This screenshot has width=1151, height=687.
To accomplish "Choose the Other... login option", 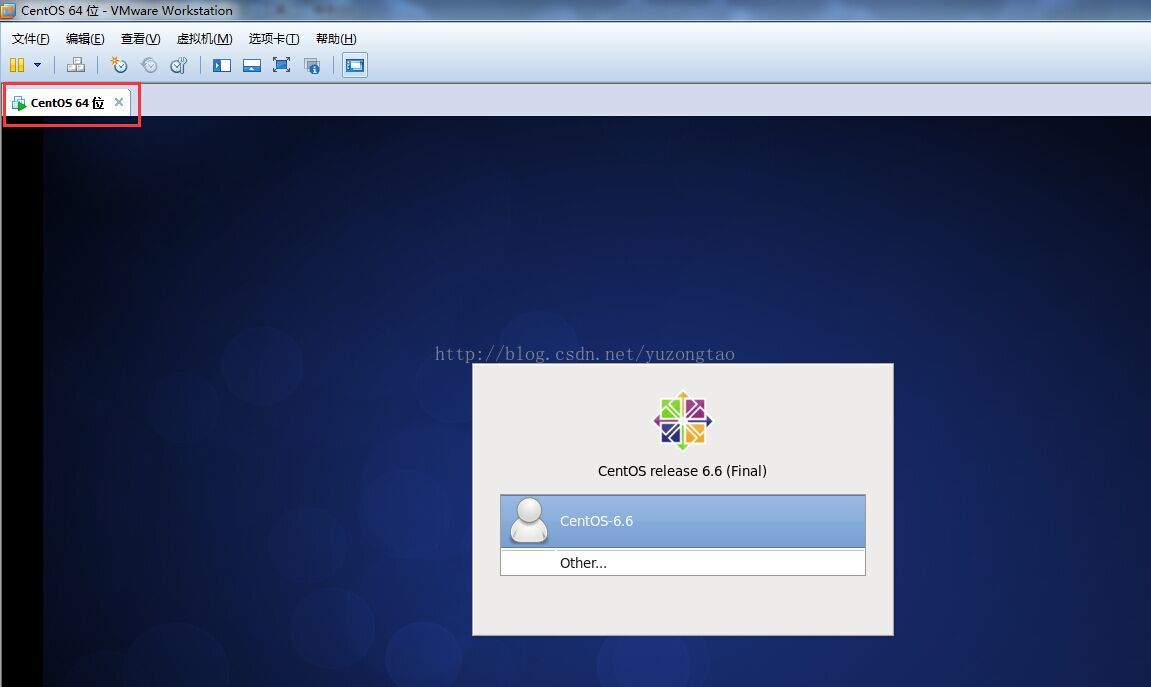I will (683, 563).
